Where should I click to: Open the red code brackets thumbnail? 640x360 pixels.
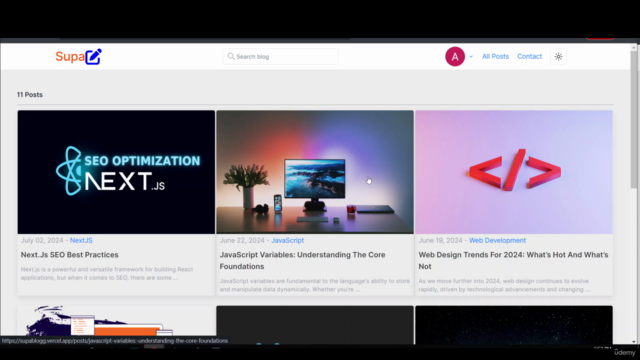pyautogui.click(x=514, y=172)
